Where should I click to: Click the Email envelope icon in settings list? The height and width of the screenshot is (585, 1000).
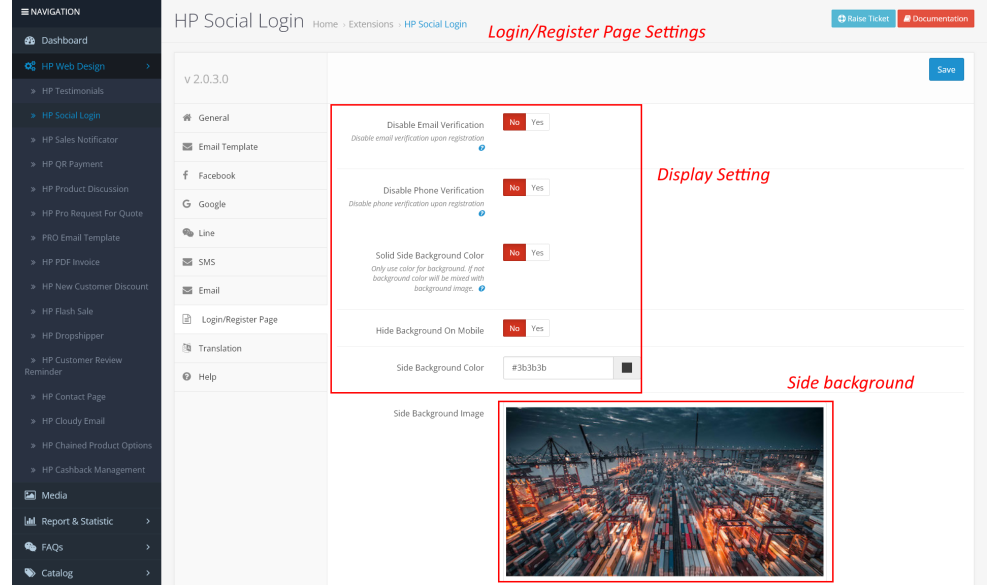(x=187, y=290)
